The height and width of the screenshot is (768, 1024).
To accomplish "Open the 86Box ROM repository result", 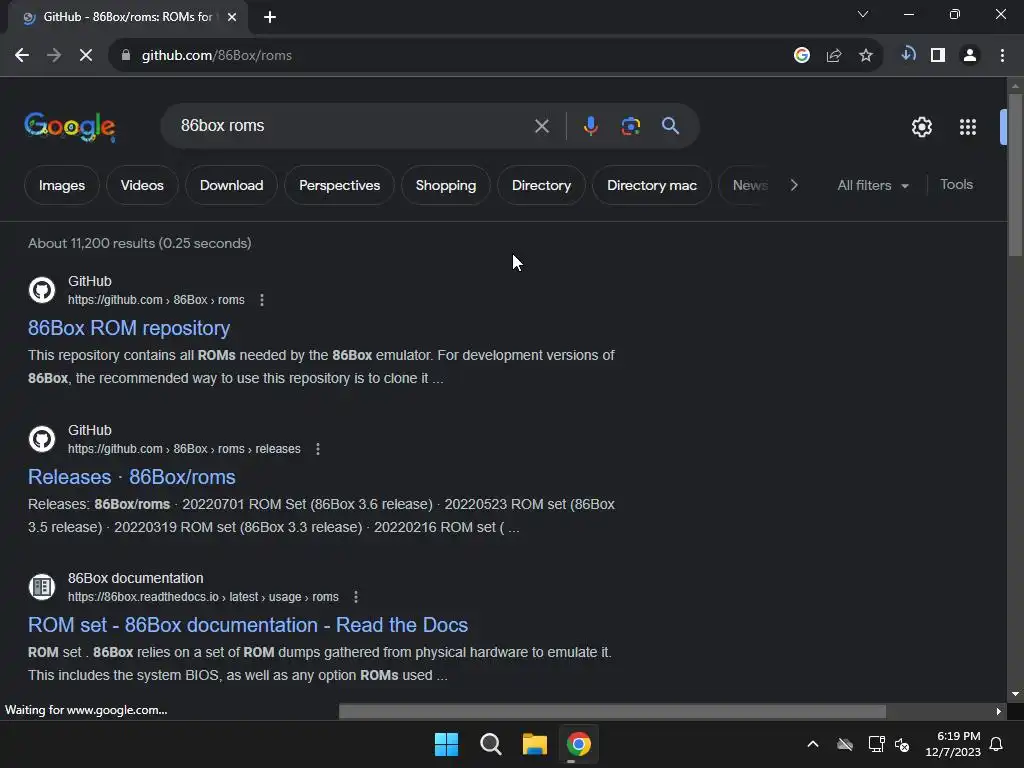I will [x=129, y=328].
